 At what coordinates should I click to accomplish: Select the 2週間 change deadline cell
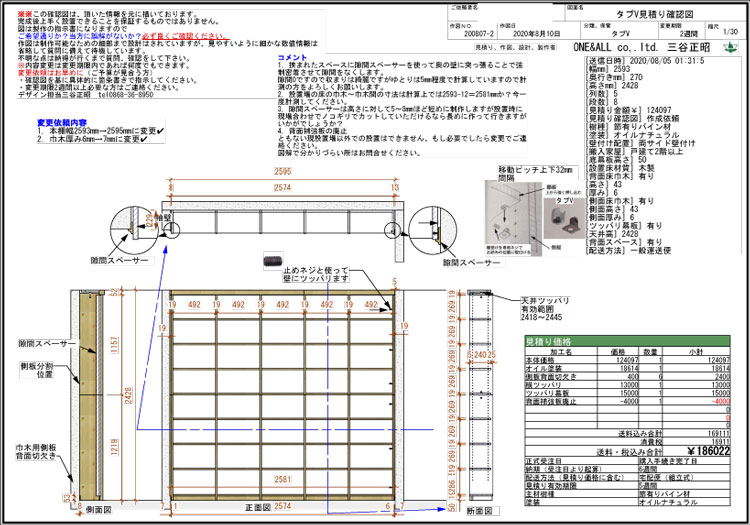pos(689,34)
